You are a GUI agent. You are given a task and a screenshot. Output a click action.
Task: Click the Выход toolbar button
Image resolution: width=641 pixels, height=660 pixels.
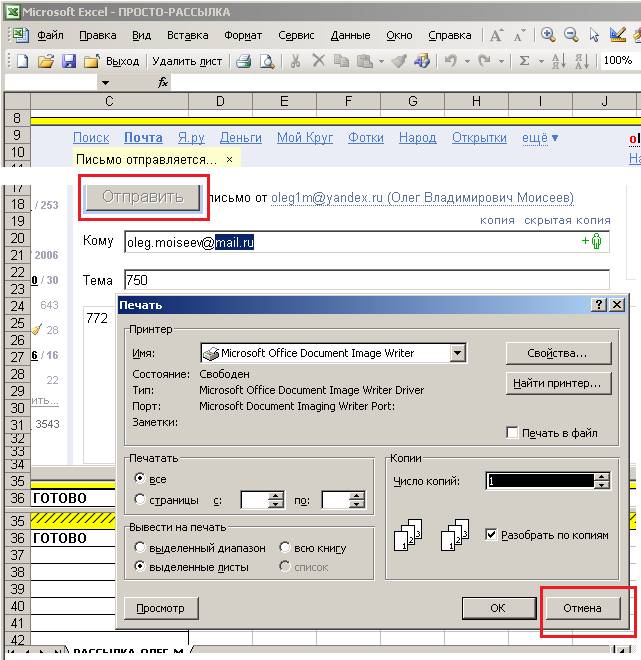click(122, 61)
